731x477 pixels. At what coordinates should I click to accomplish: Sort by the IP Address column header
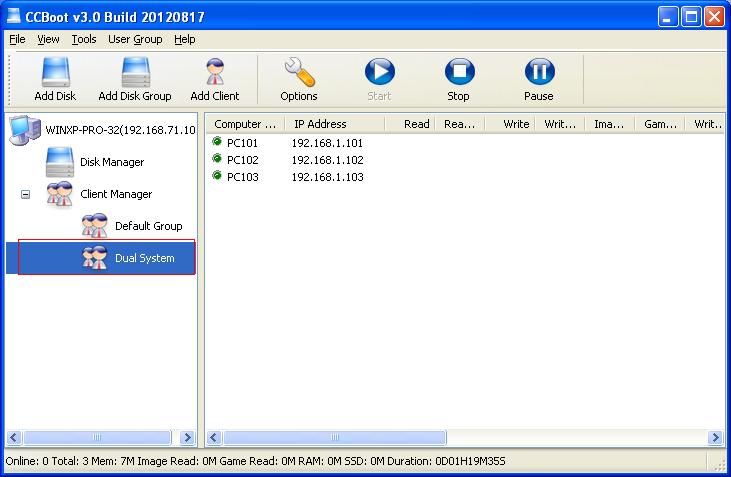click(x=335, y=124)
